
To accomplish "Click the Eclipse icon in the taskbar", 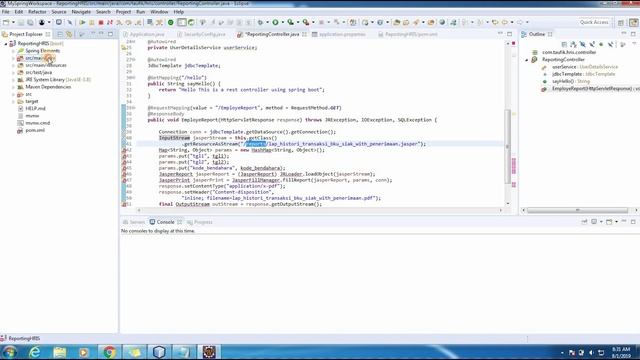I will [x=209, y=352].
